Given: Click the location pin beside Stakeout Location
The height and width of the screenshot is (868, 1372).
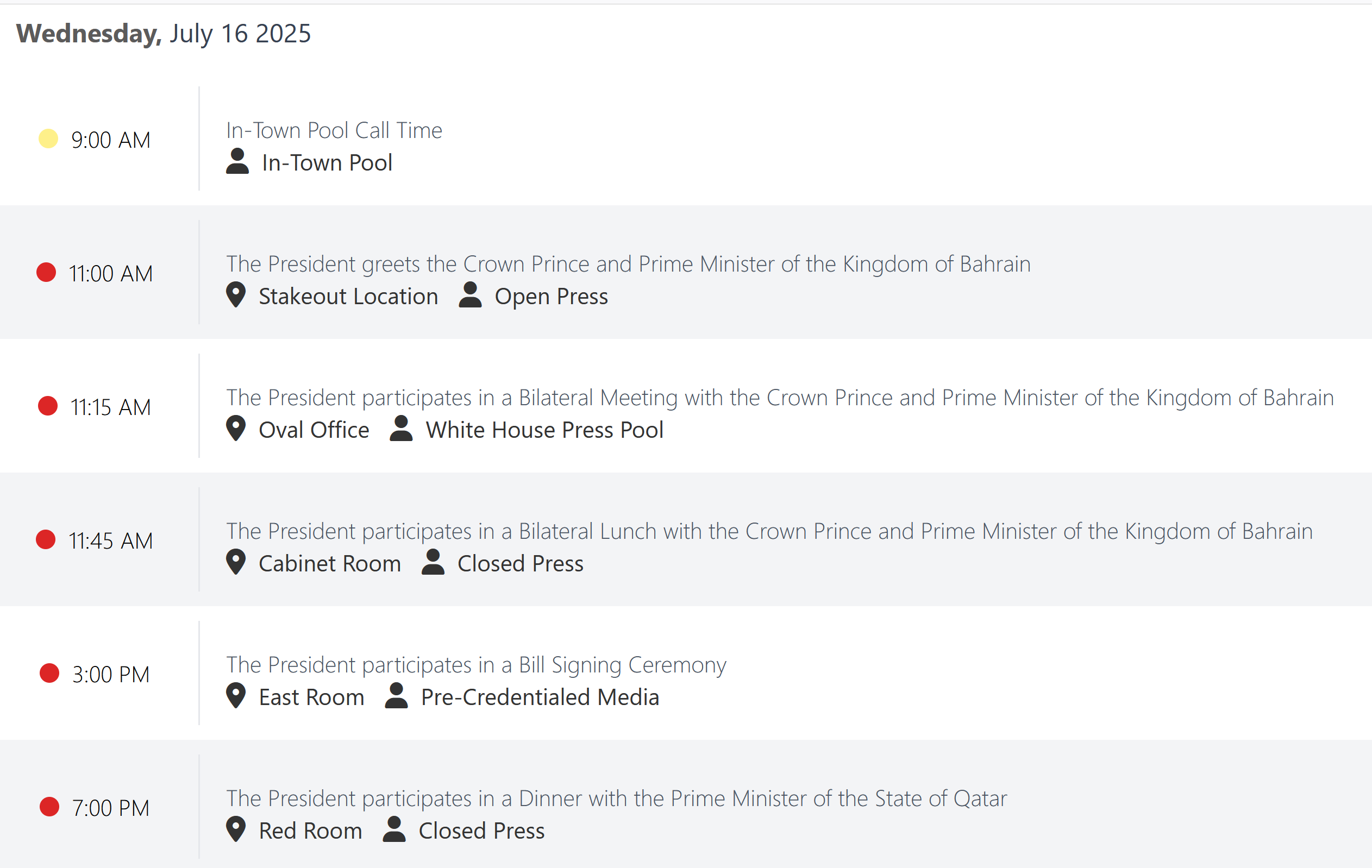Looking at the screenshot, I should click(x=236, y=295).
